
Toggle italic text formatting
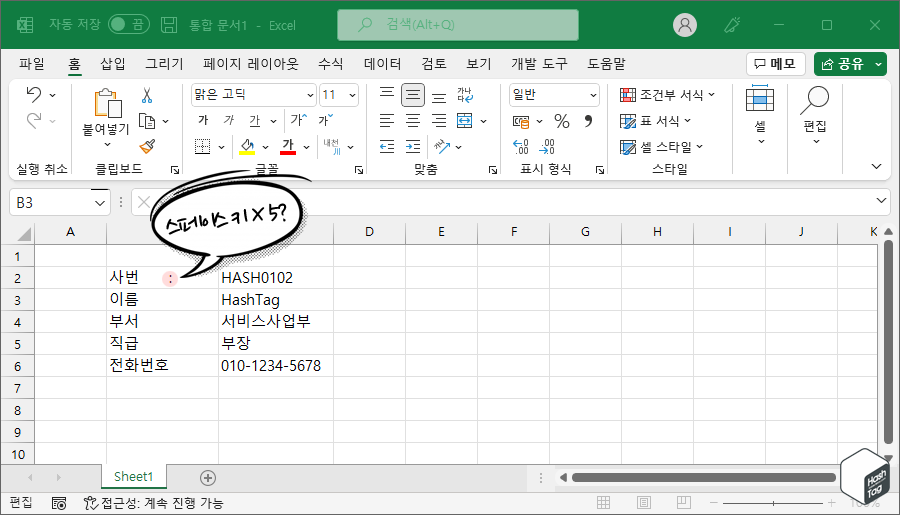click(x=228, y=120)
